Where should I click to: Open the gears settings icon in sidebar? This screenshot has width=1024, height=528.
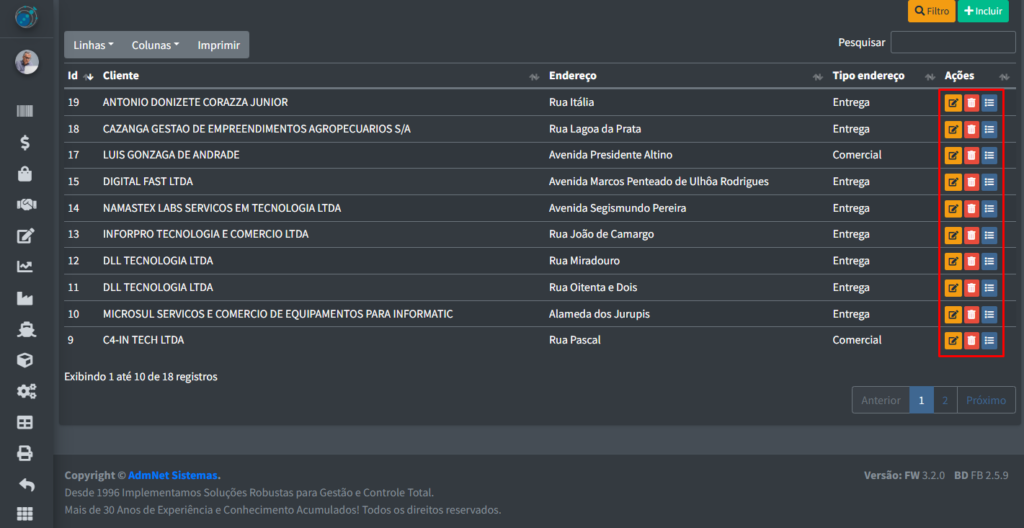coord(26,391)
